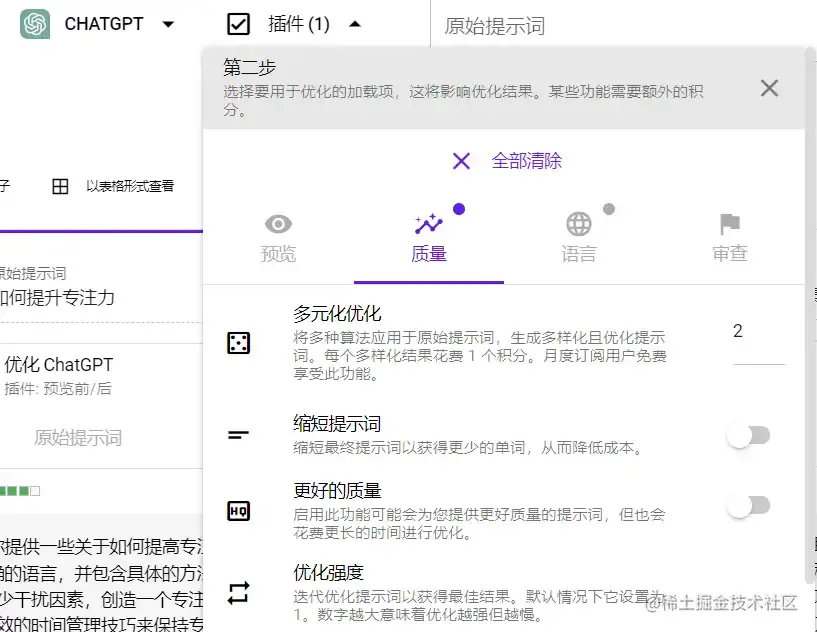Click the 第二步 heading

(x=250, y=67)
